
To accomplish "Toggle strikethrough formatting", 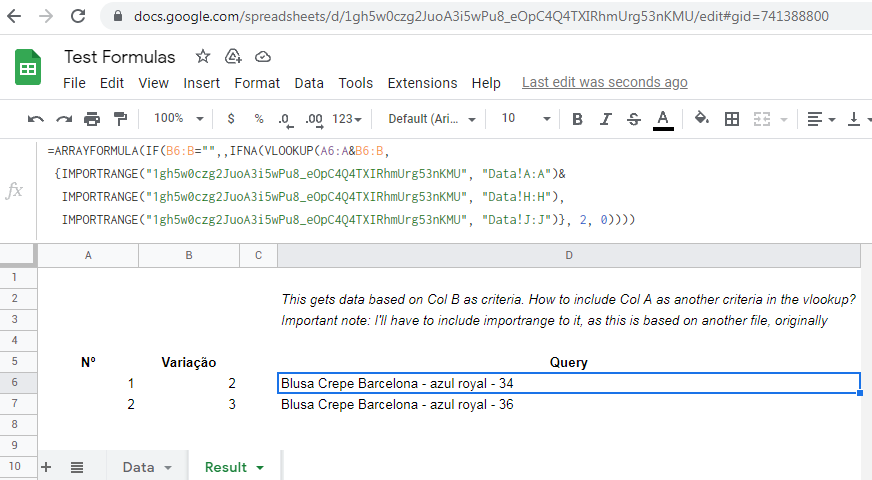I will pyautogui.click(x=634, y=119).
